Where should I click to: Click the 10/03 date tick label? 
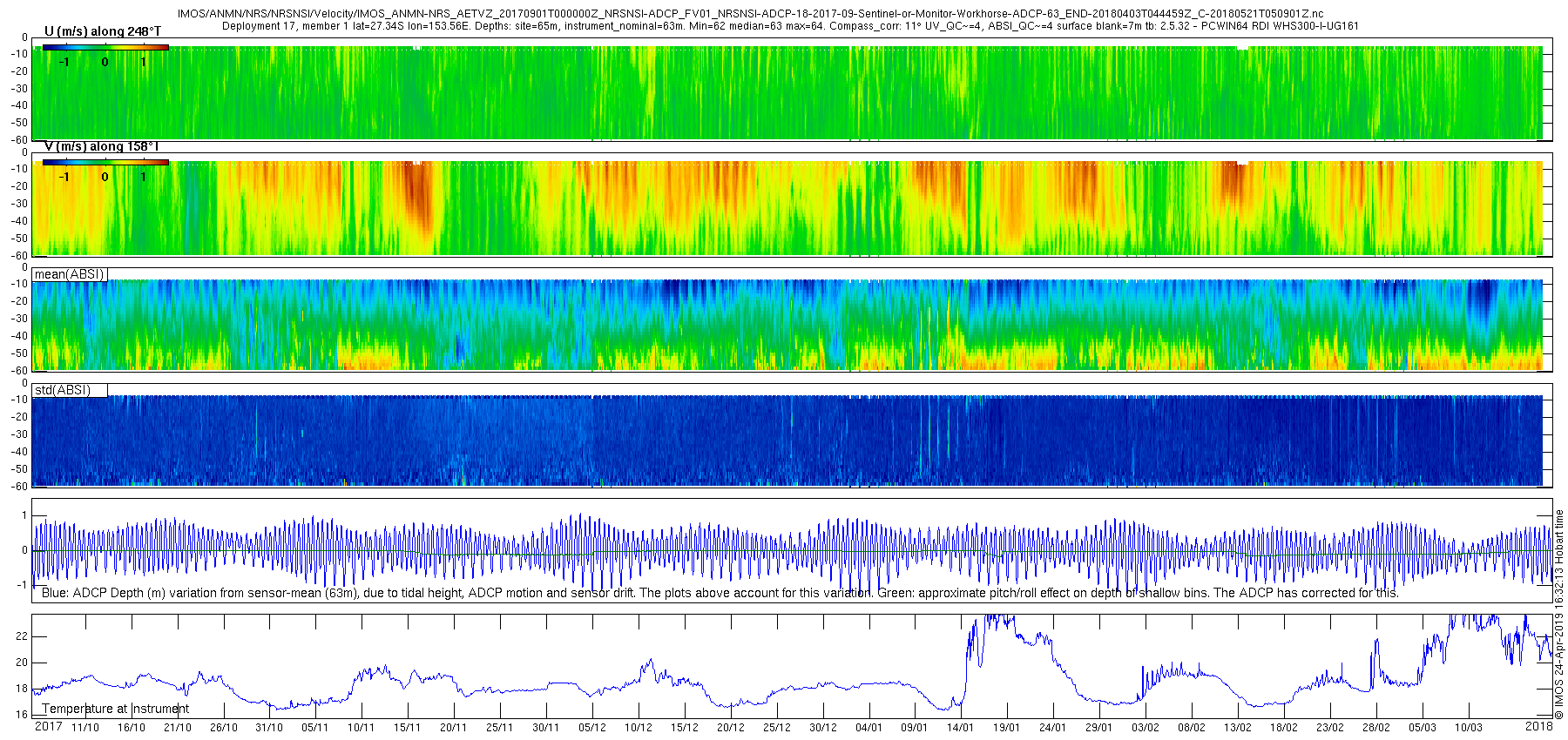[x=1469, y=728]
